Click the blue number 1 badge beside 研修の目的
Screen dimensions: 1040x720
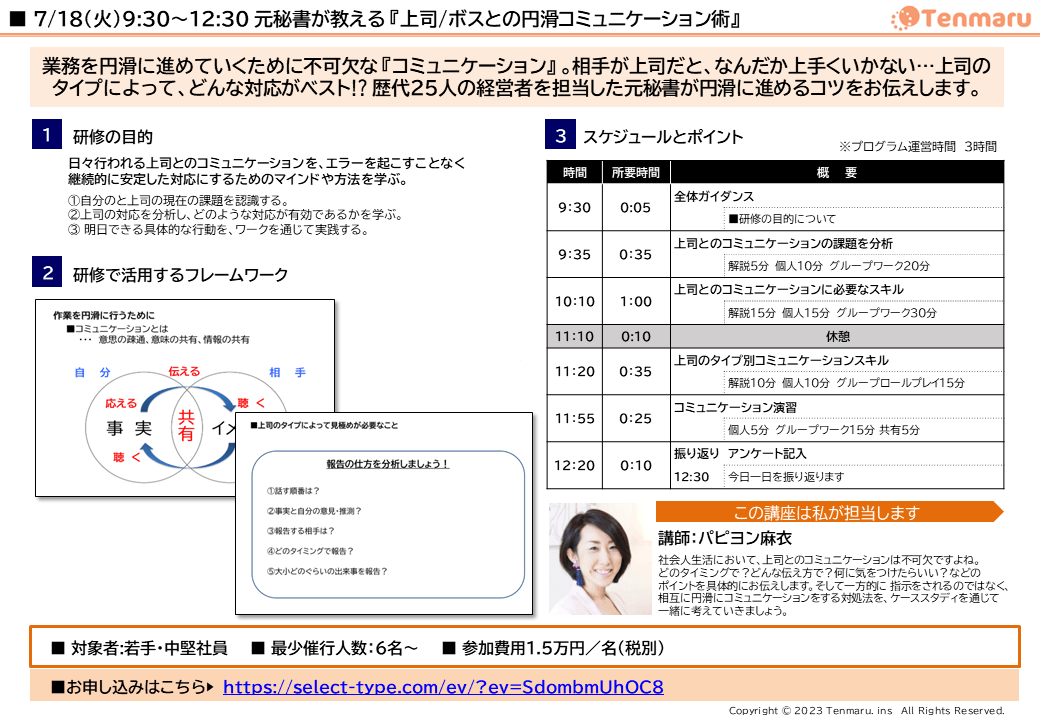click(x=48, y=135)
